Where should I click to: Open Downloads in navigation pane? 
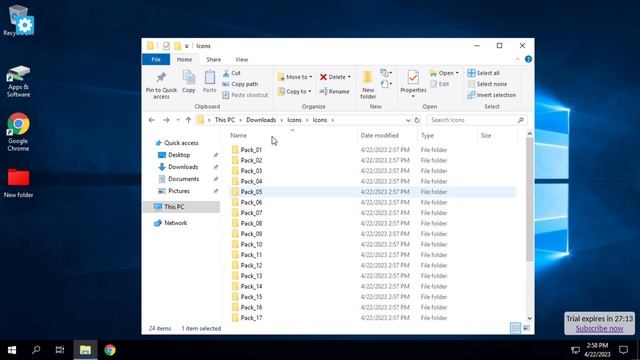[178, 167]
